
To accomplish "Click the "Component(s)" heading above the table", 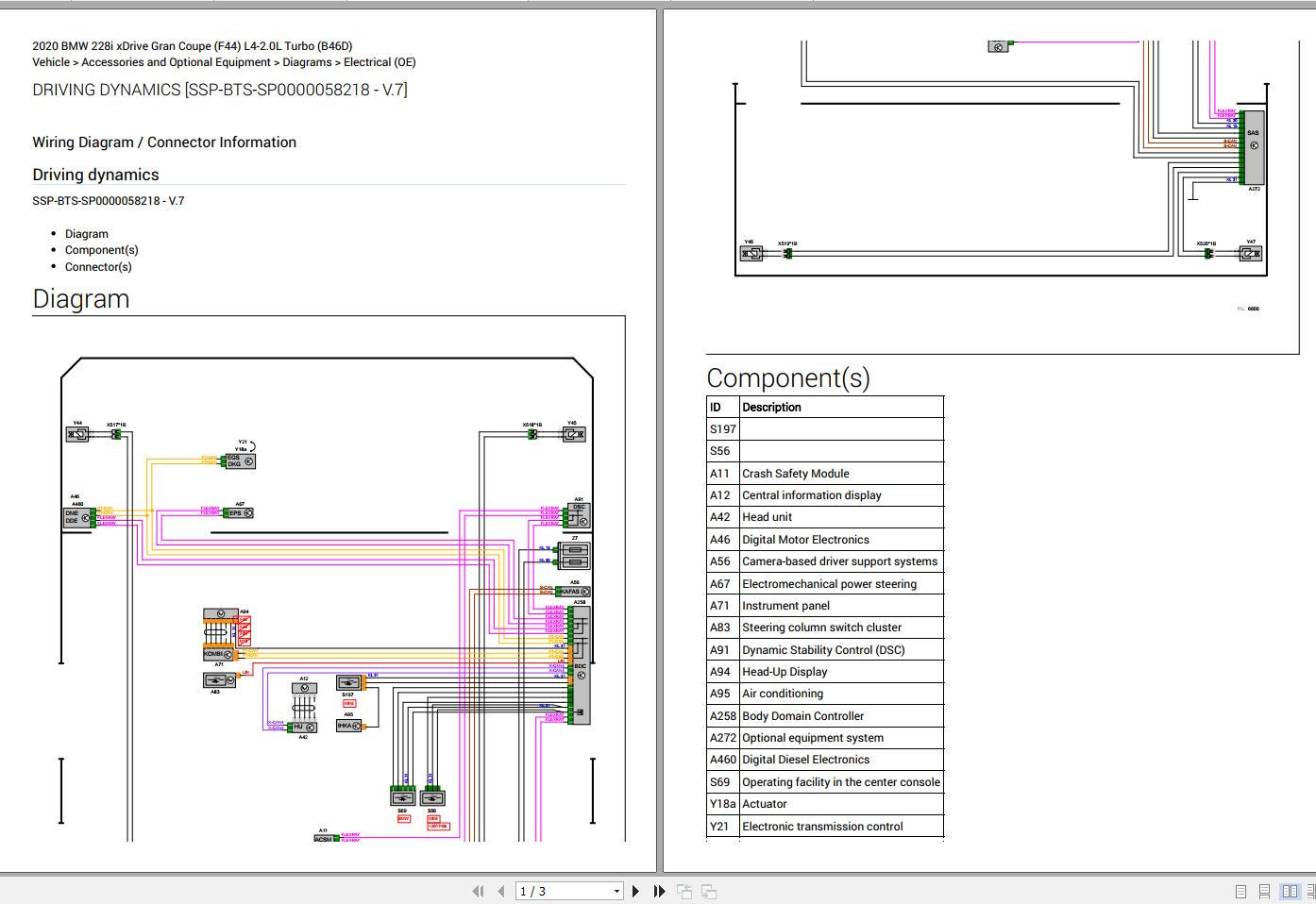I will pyautogui.click(x=788, y=377).
